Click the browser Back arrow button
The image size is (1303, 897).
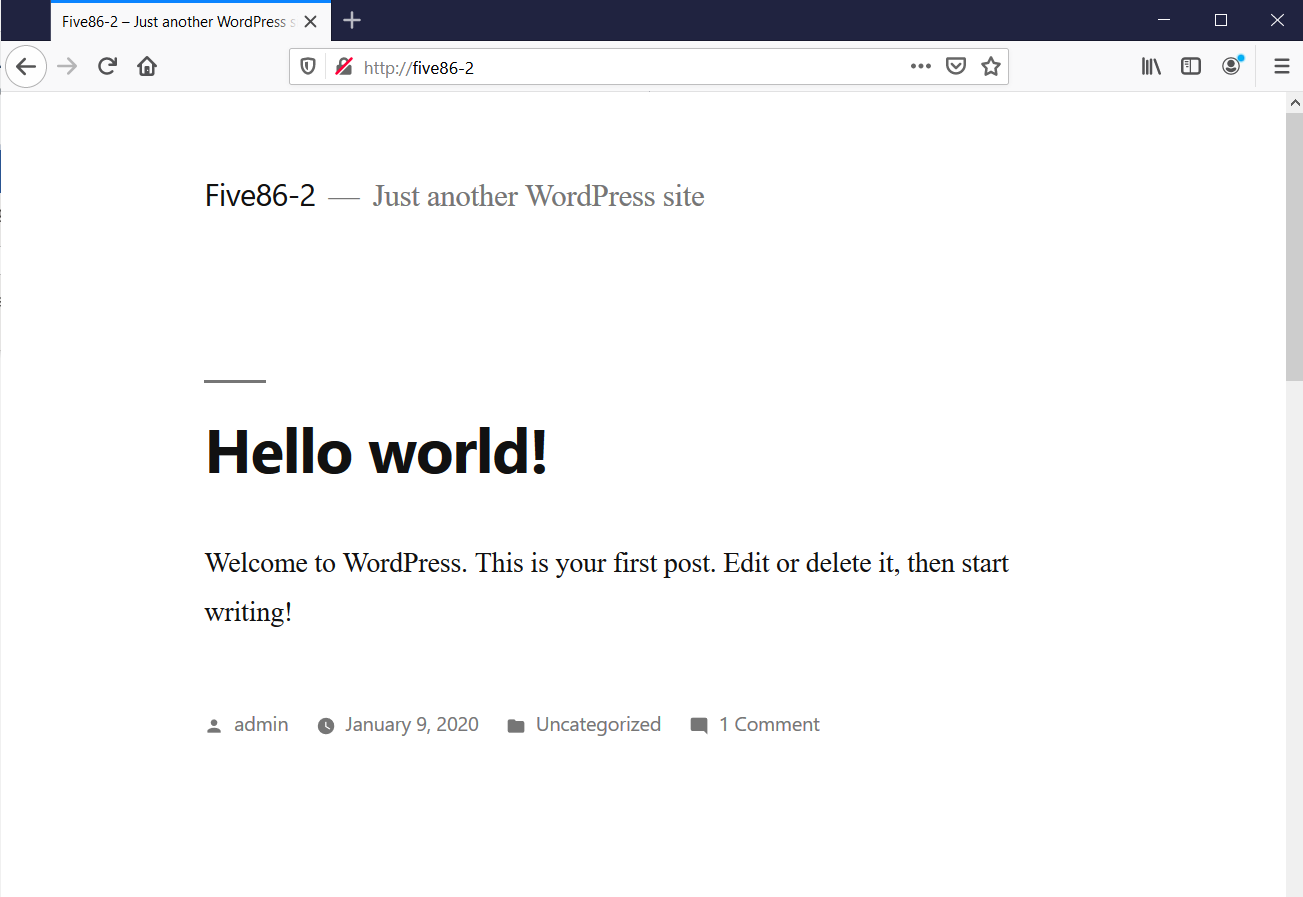(x=26, y=67)
